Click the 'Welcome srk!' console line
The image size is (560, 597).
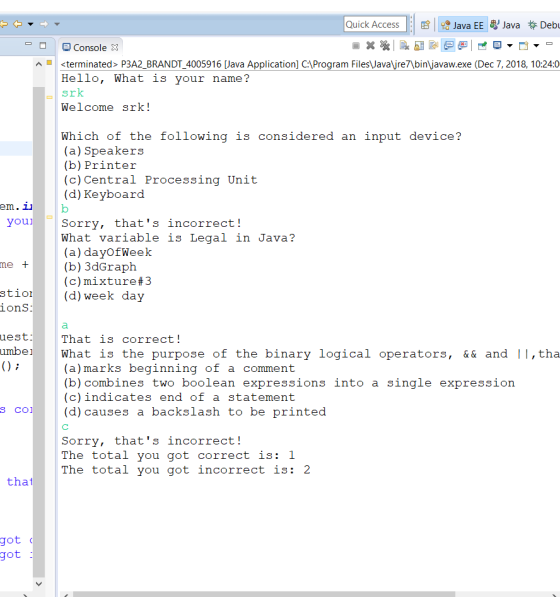106,108
